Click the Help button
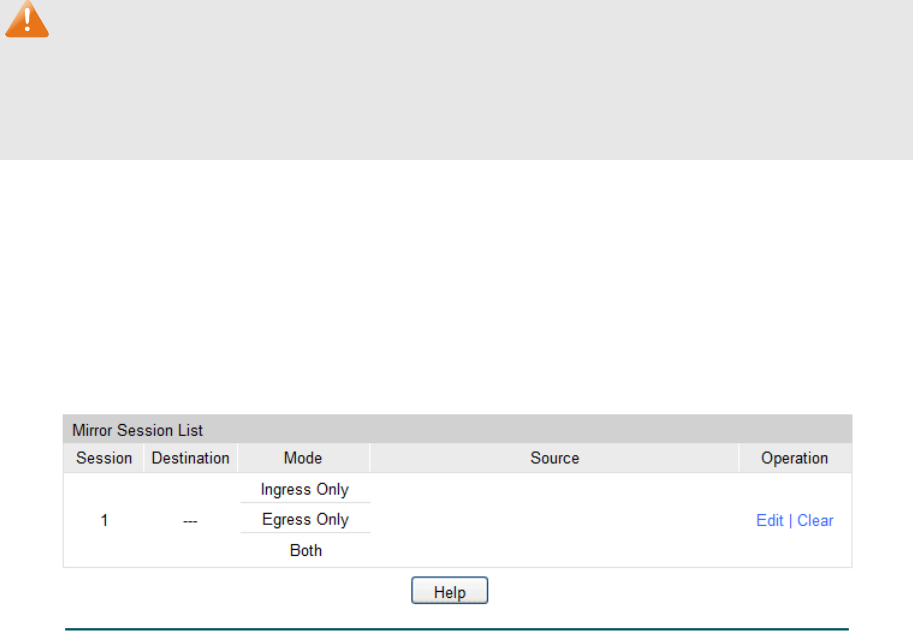Screen dimensions: 913x639 click(x=450, y=591)
